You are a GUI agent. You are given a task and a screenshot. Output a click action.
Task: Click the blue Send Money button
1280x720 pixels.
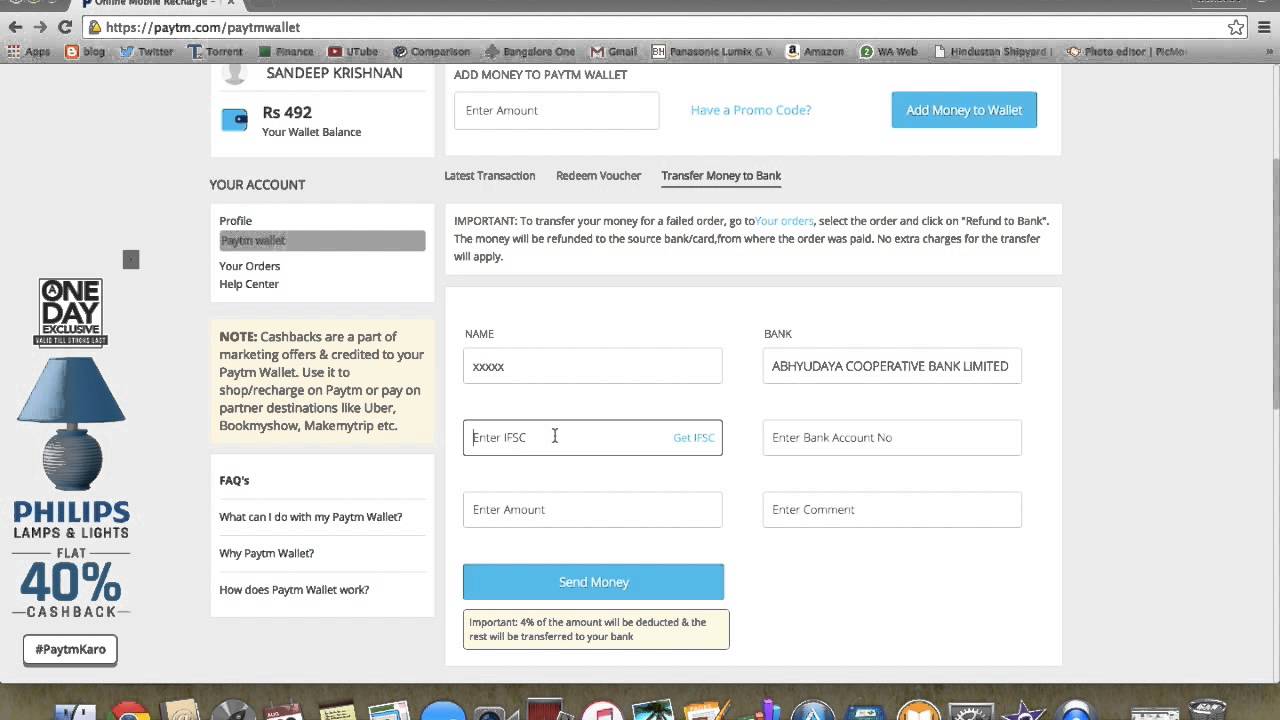[593, 582]
